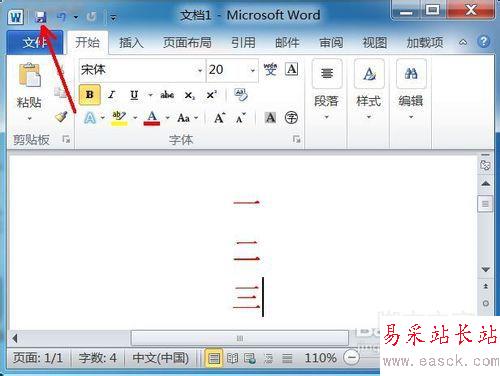Click the Save icon in quick access toolbar

(x=41, y=17)
